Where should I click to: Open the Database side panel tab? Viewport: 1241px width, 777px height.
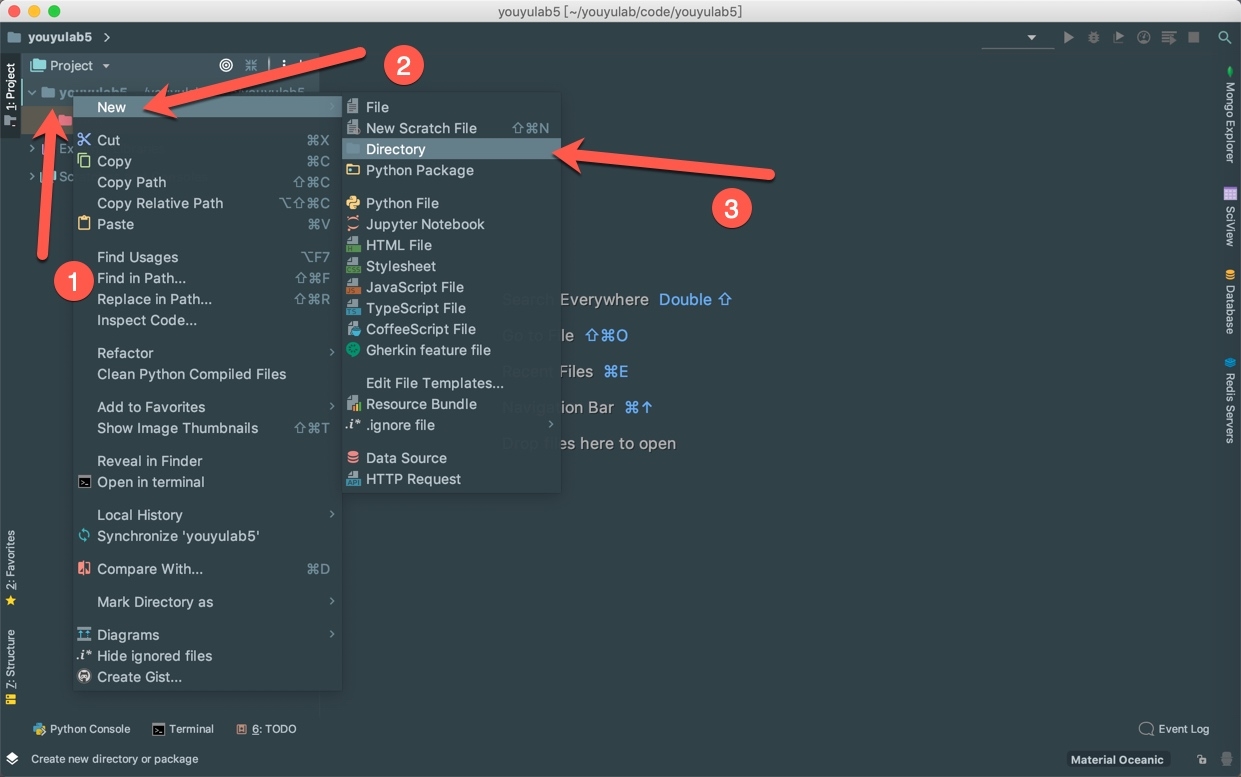coord(1230,302)
